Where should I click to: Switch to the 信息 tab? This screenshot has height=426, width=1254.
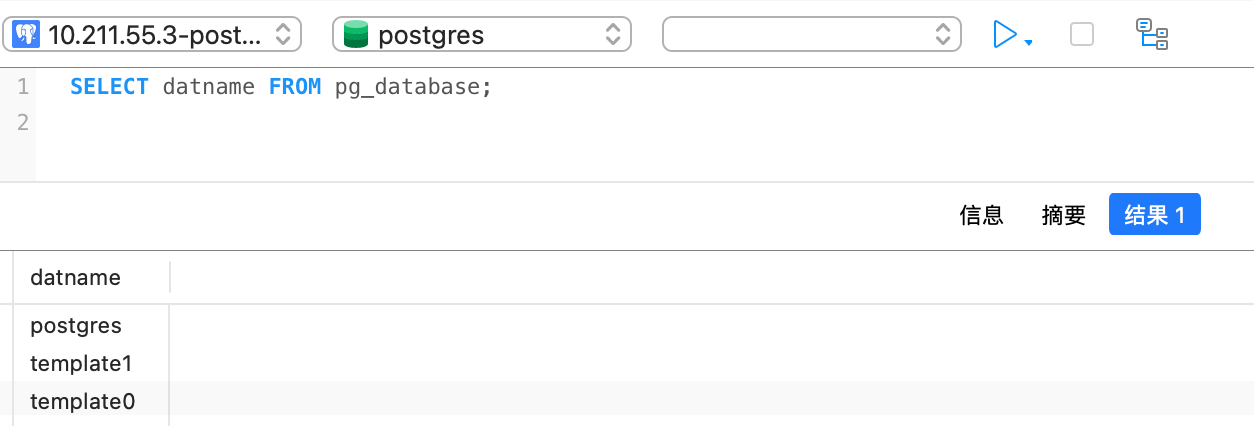point(981,215)
